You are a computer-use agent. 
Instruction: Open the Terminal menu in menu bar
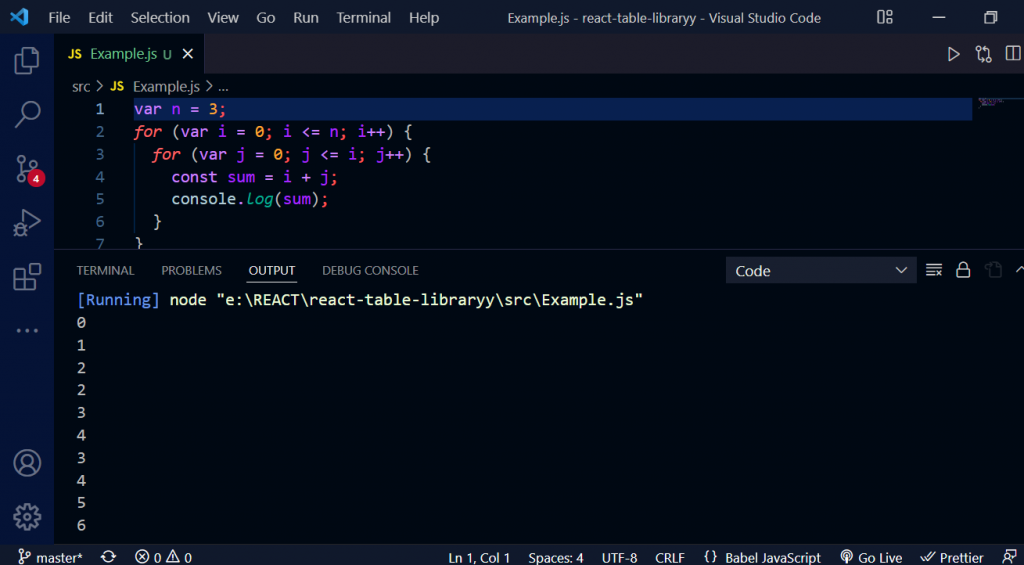click(364, 18)
